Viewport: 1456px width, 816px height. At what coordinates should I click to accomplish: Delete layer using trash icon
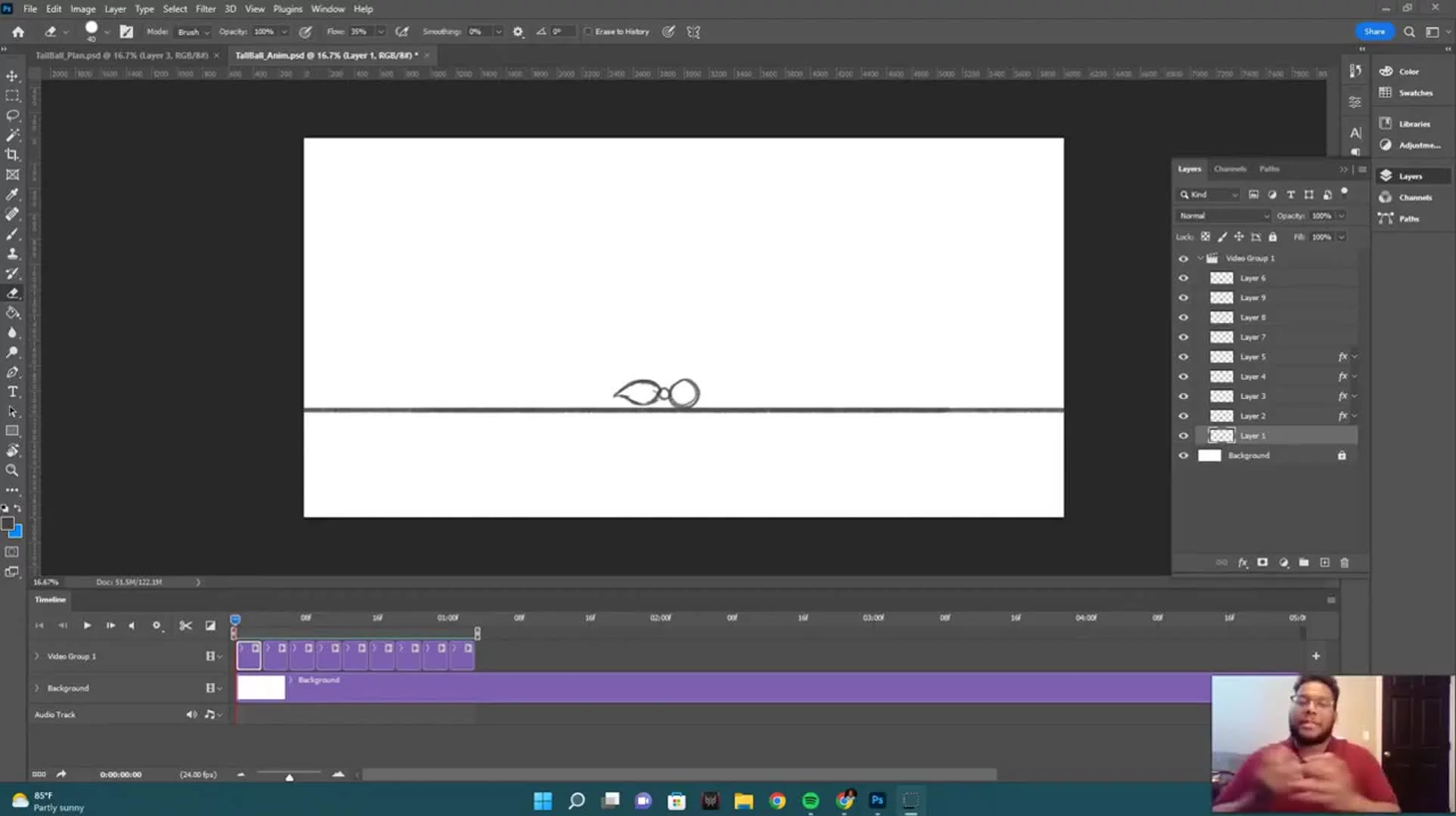click(1344, 563)
